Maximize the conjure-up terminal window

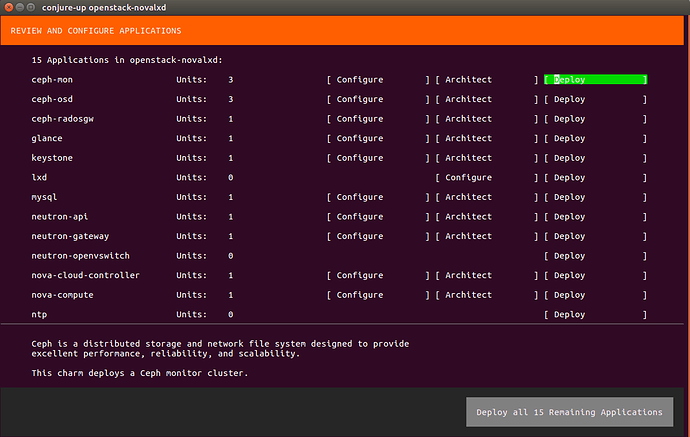coord(31,7)
